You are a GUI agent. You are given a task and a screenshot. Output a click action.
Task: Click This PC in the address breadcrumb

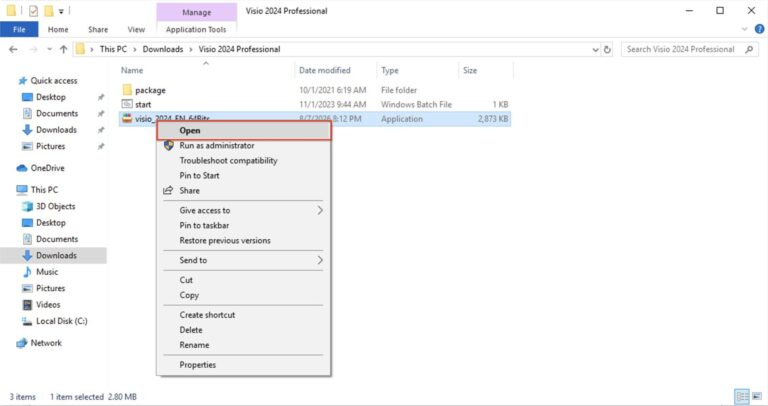(113, 49)
